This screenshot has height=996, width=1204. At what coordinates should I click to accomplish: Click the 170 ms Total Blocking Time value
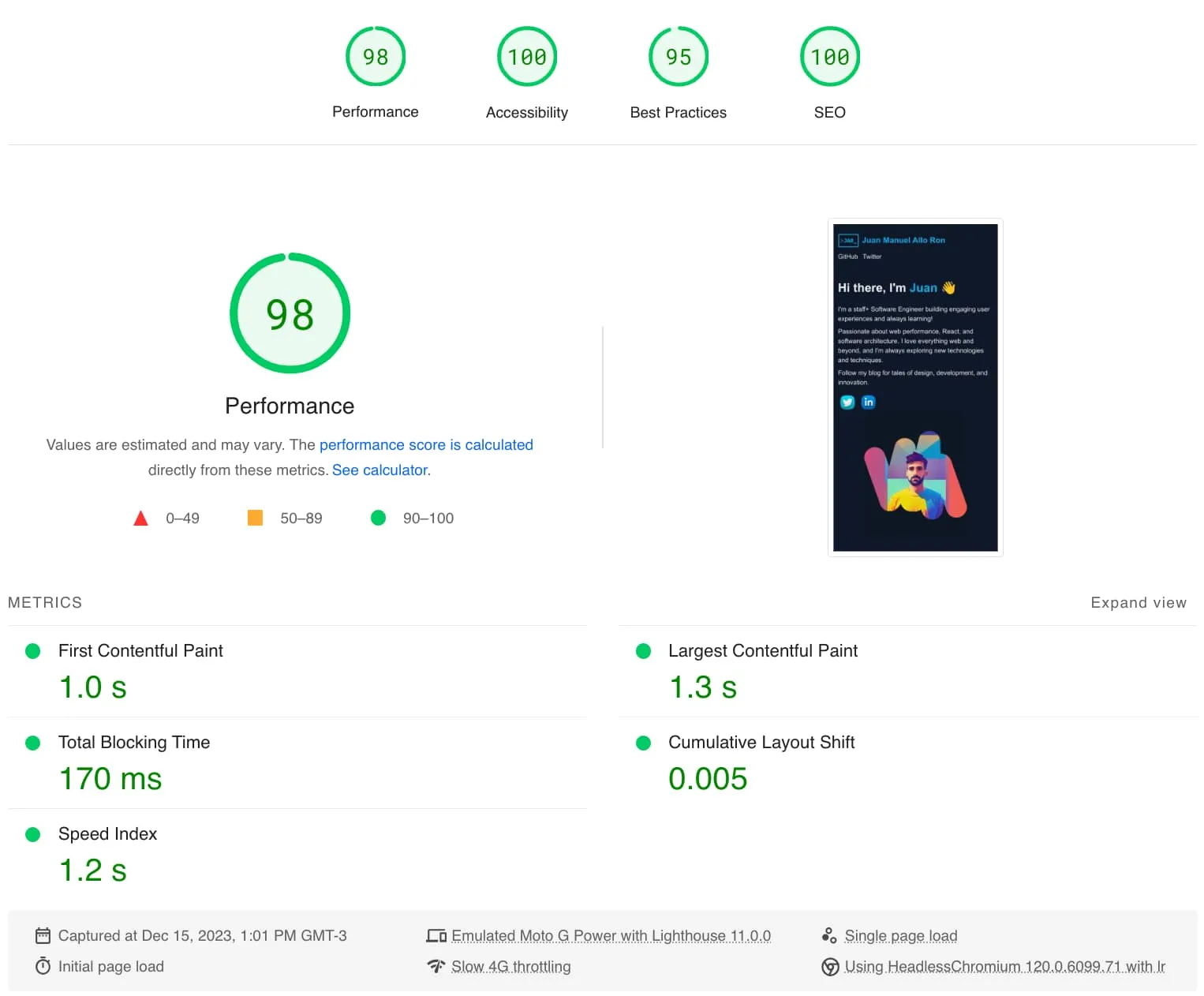tap(110, 779)
